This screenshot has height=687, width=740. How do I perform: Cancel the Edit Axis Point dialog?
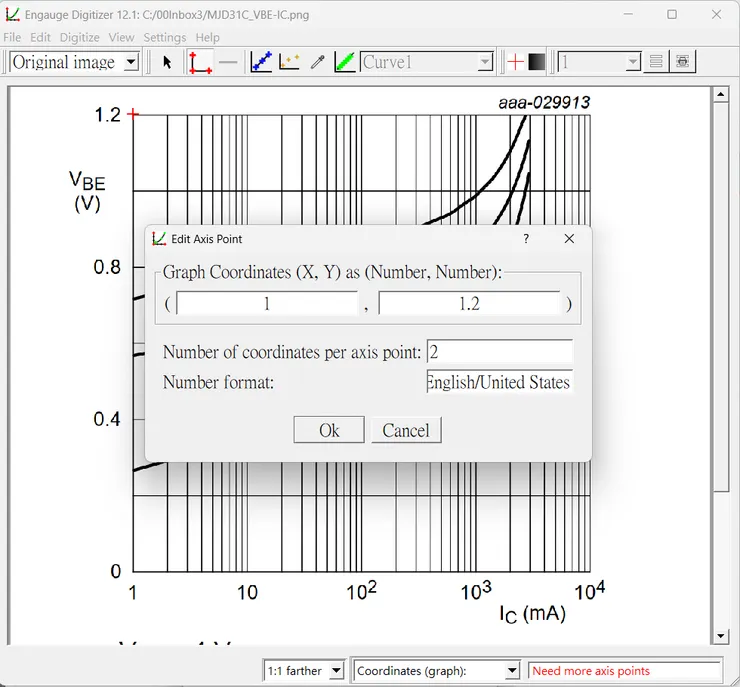pyautogui.click(x=406, y=430)
